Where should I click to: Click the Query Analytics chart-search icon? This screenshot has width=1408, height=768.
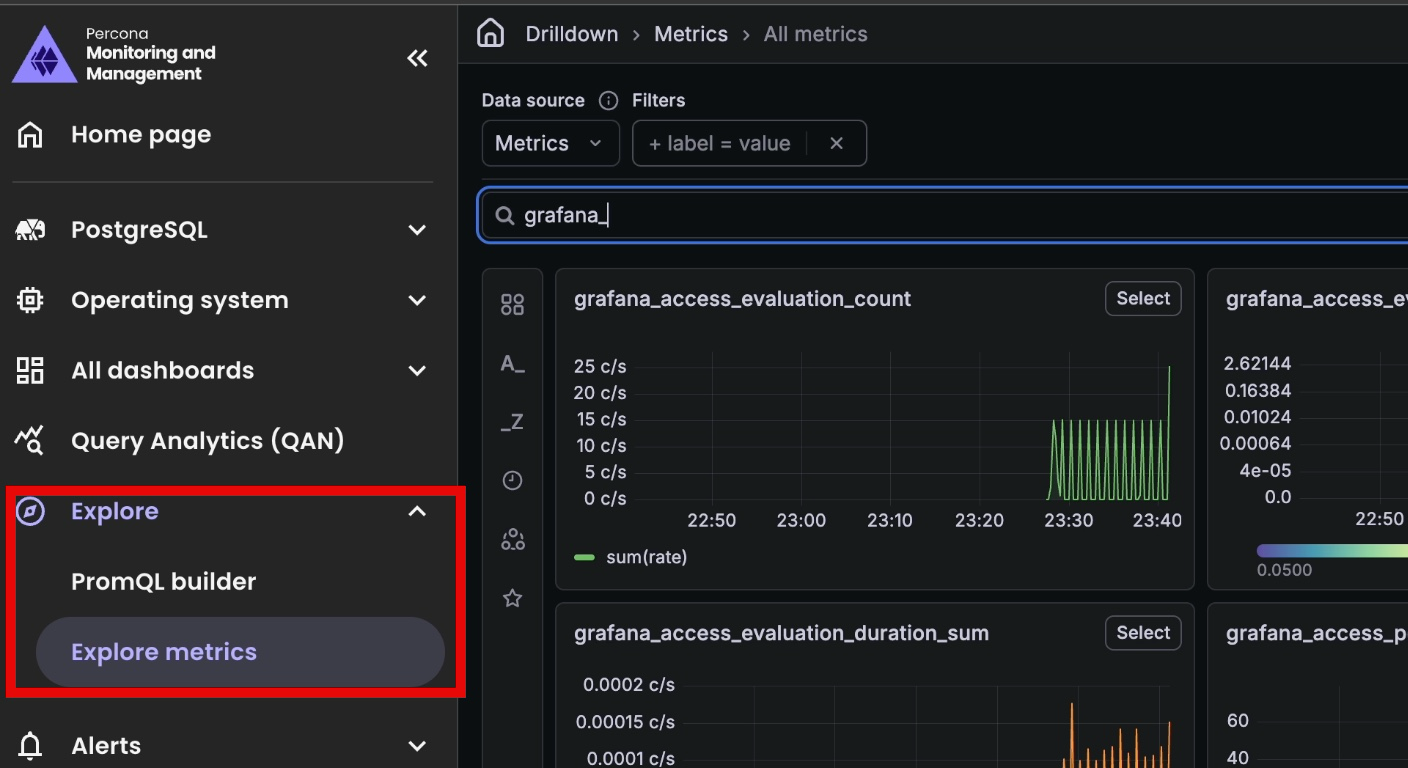(x=31, y=440)
